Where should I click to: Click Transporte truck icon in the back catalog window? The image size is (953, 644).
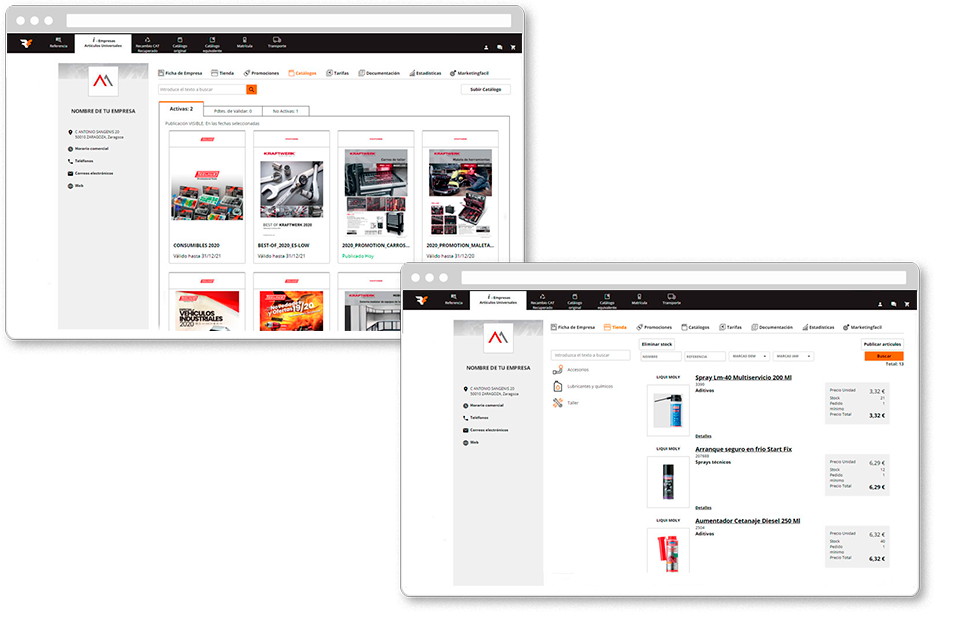coord(277,42)
